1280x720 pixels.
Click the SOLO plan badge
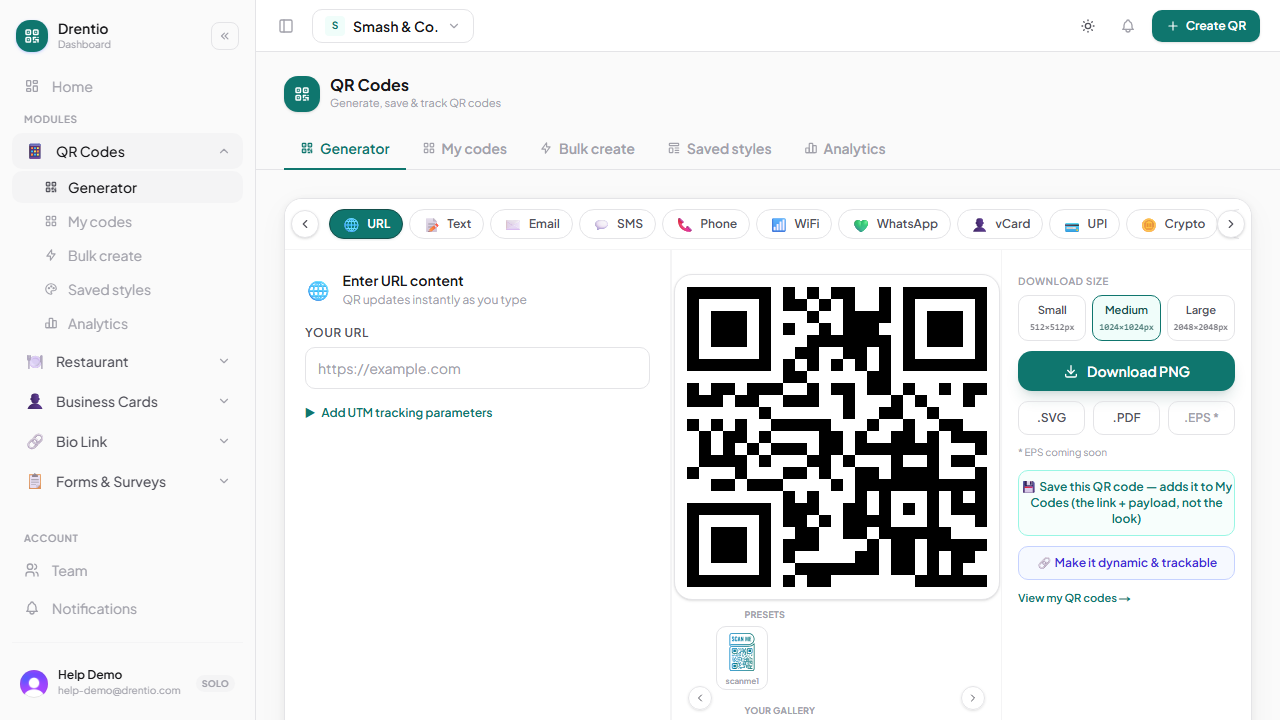(x=215, y=684)
